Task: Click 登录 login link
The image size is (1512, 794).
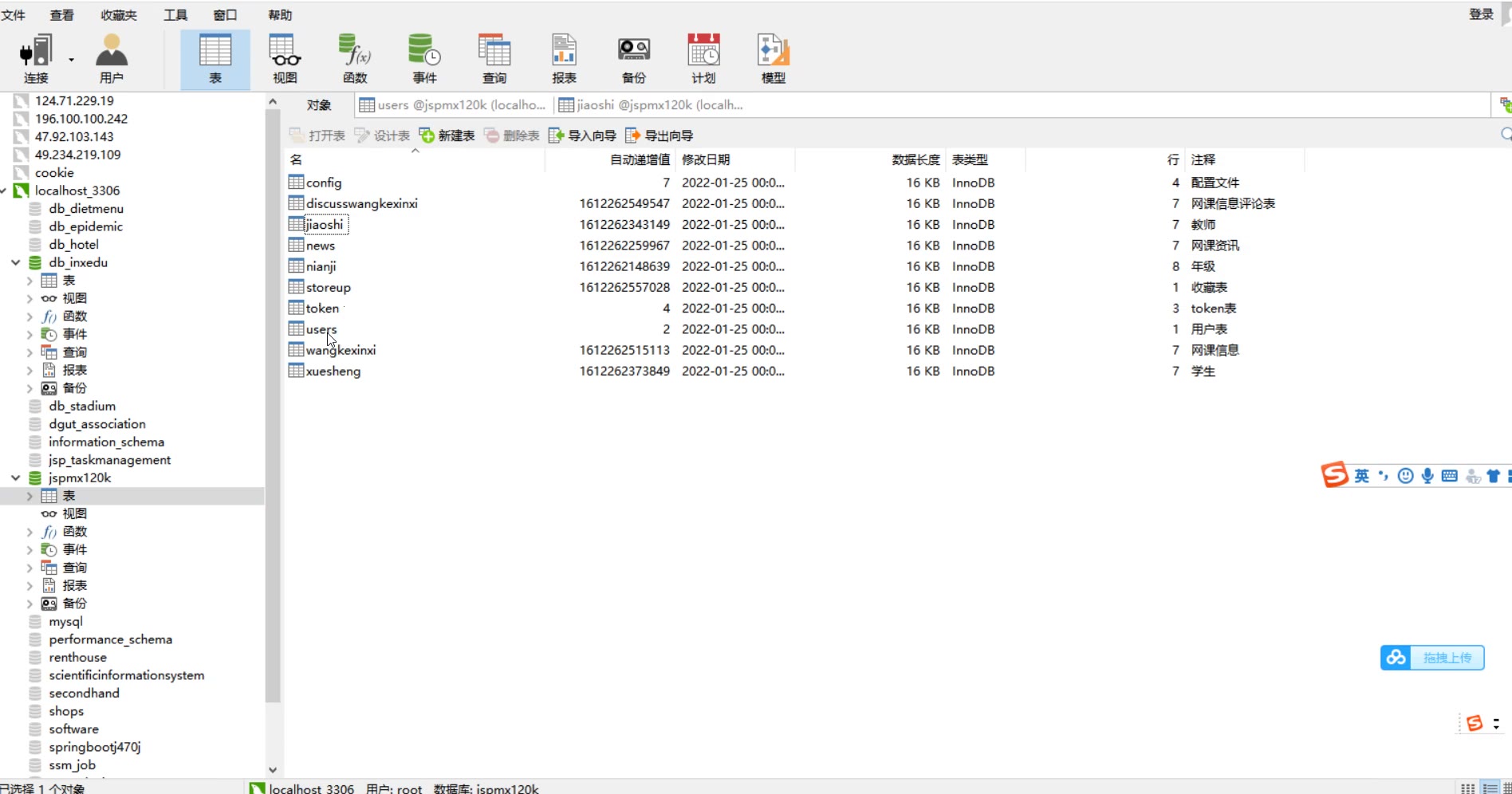Action: pos(1481,14)
